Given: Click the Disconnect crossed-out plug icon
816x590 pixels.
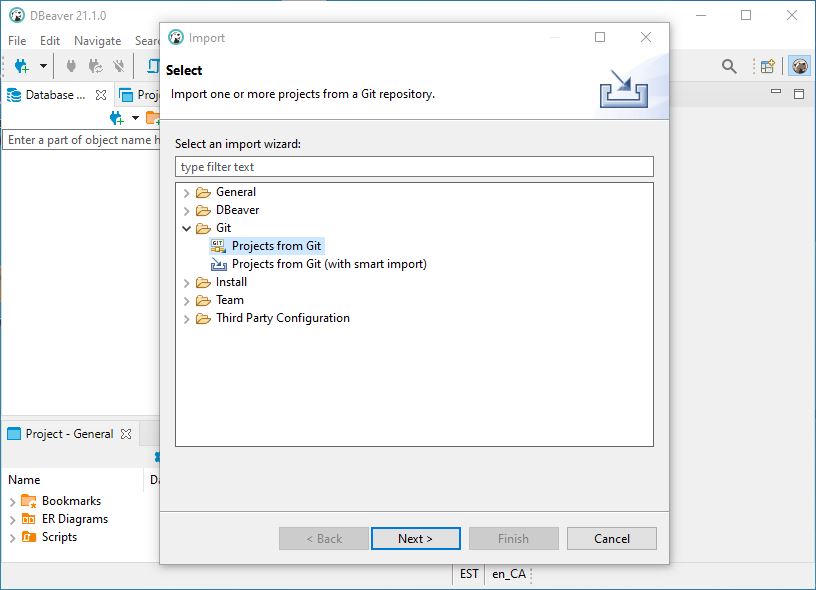Looking at the screenshot, I should tap(119, 66).
